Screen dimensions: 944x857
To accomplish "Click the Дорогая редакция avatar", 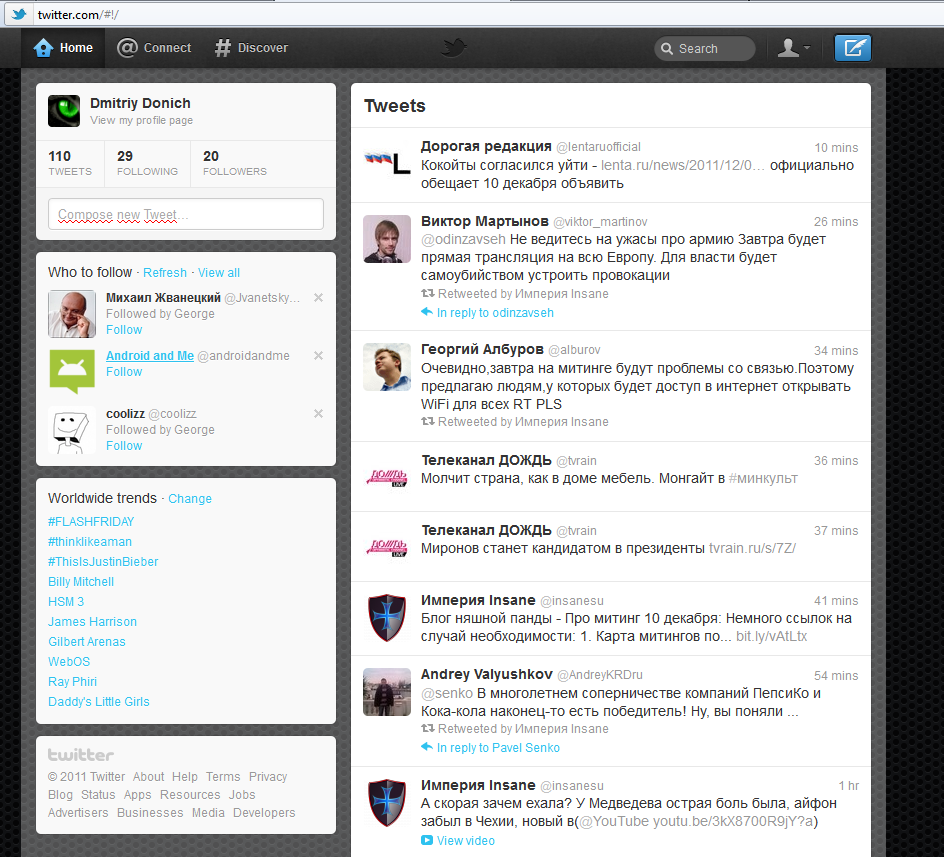I will (387, 163).
